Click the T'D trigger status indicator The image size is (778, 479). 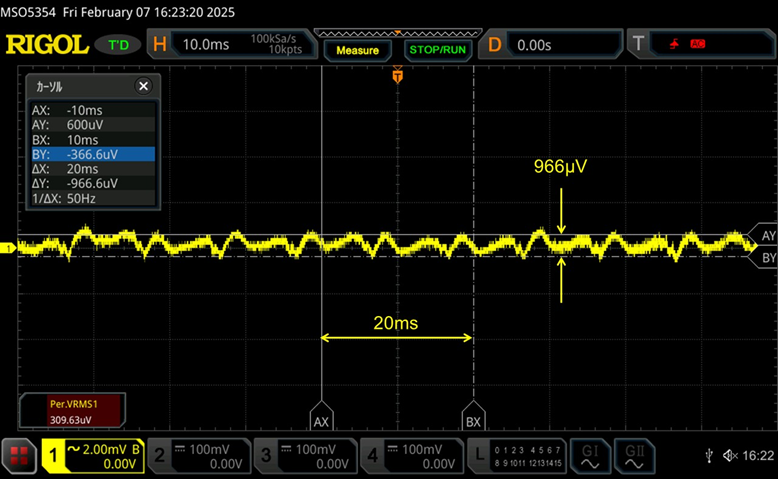click(x=119, y=45)
